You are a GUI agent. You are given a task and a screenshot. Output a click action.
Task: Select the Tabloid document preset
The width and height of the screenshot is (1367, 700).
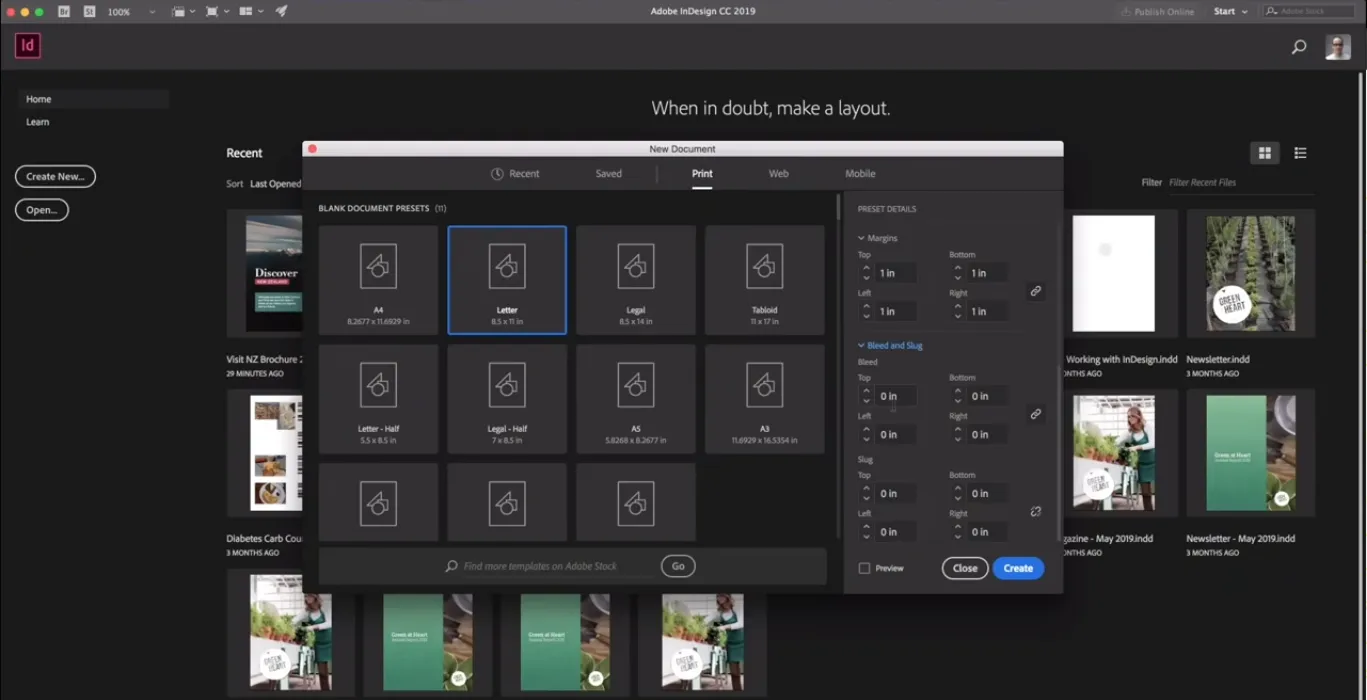(764, 280)
